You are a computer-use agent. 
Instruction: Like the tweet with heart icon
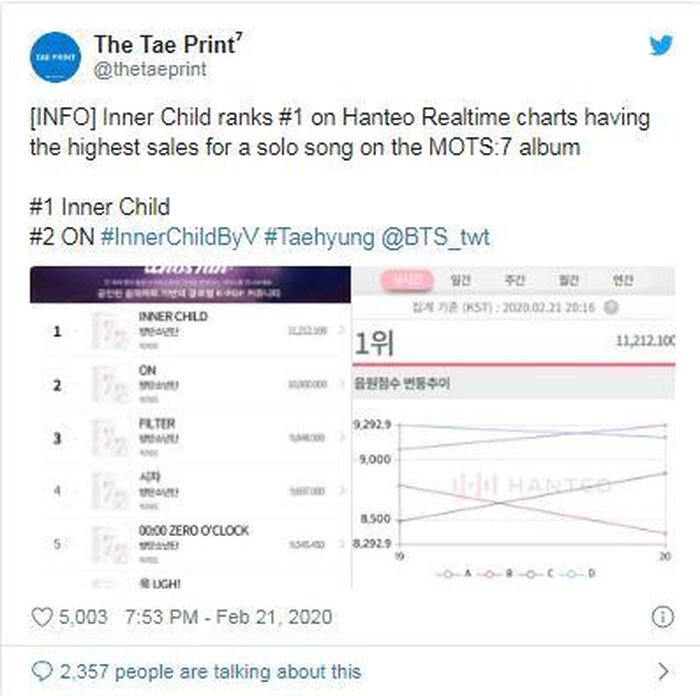(x=42, y=617)
